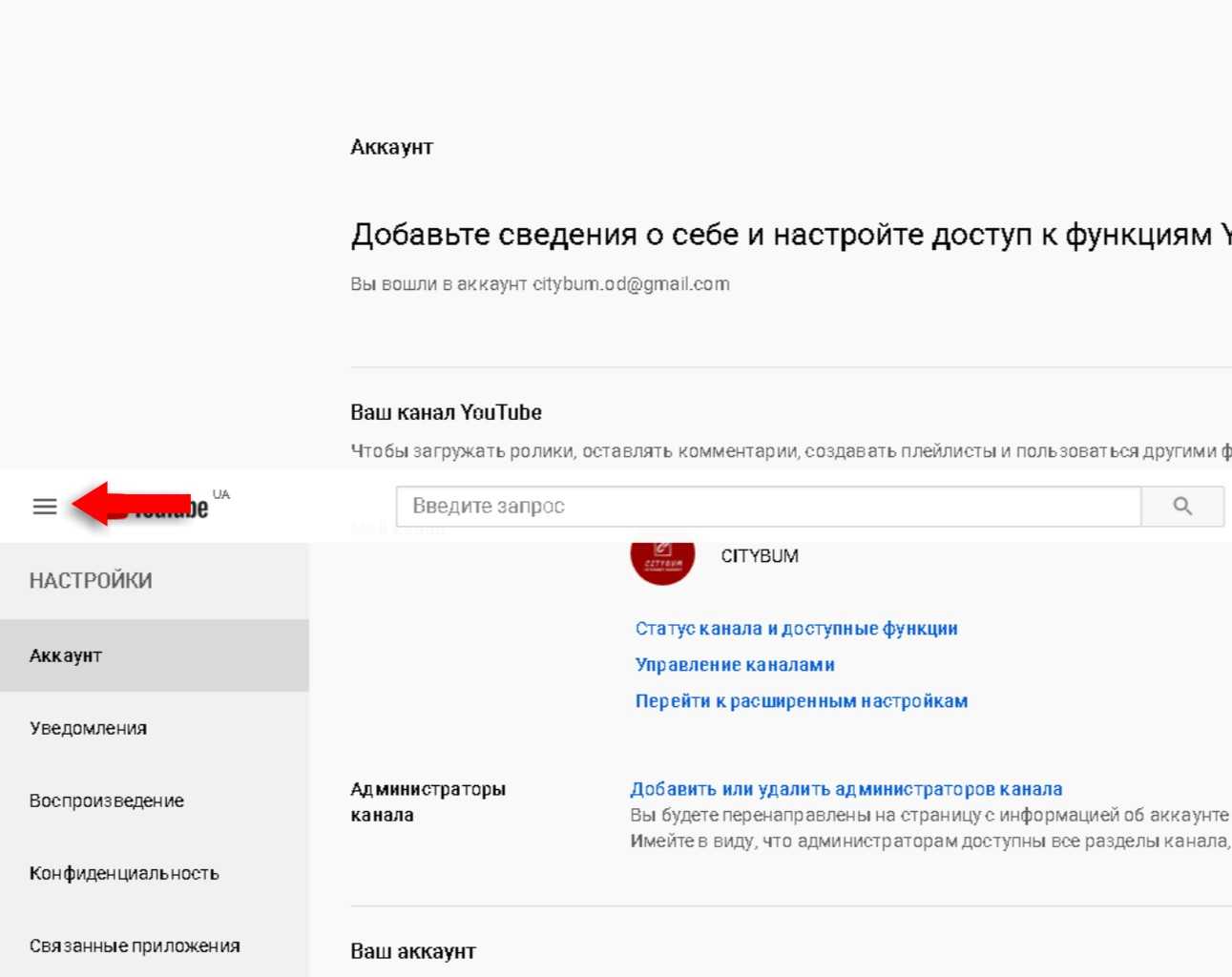Open the "Уведомления" settings section
This screenshot has width=1232, height=977.
pos(88,728)
